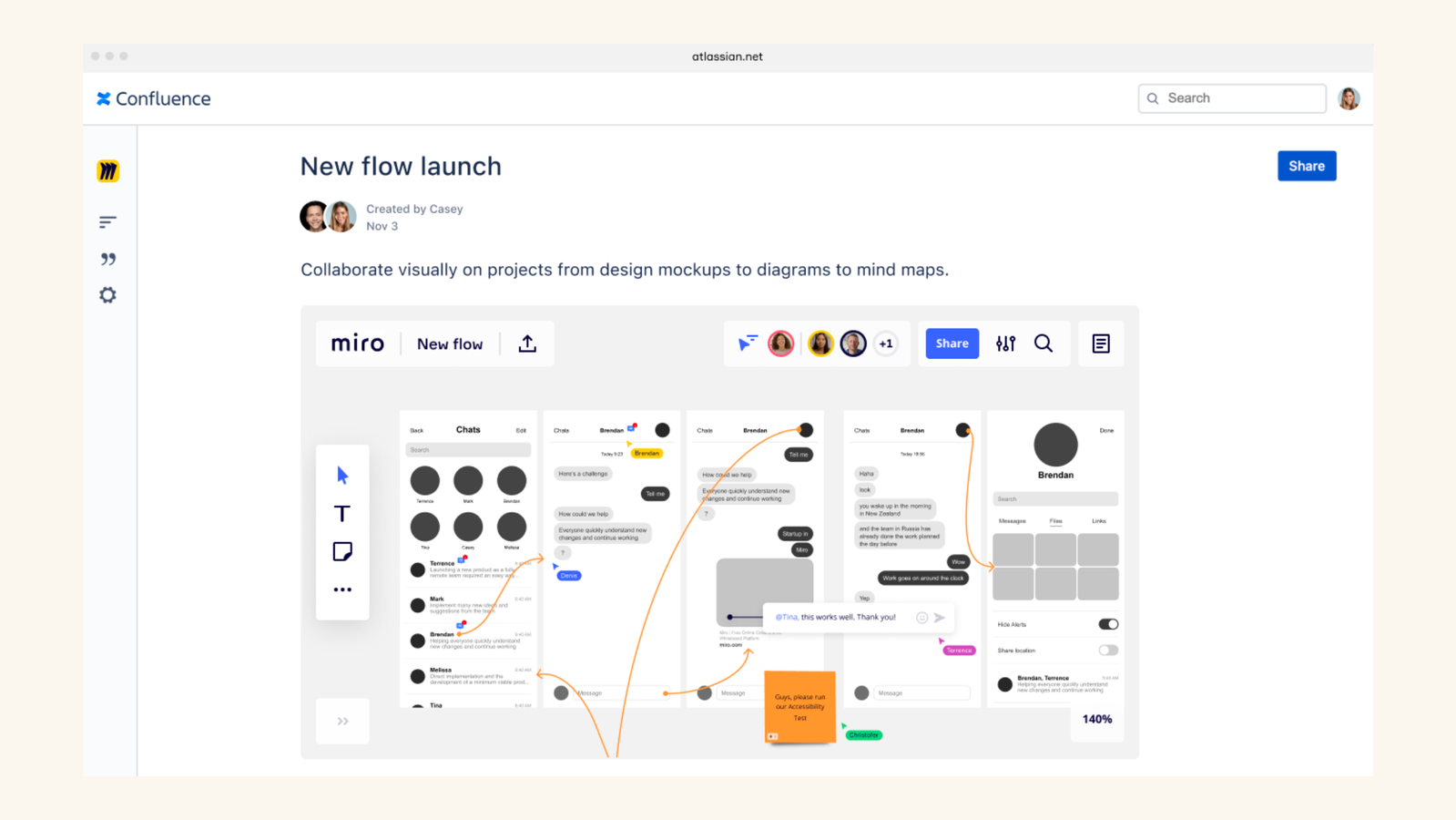
Task: Select the Files tab in profile mockup
Action: [x=1055, y=521]
